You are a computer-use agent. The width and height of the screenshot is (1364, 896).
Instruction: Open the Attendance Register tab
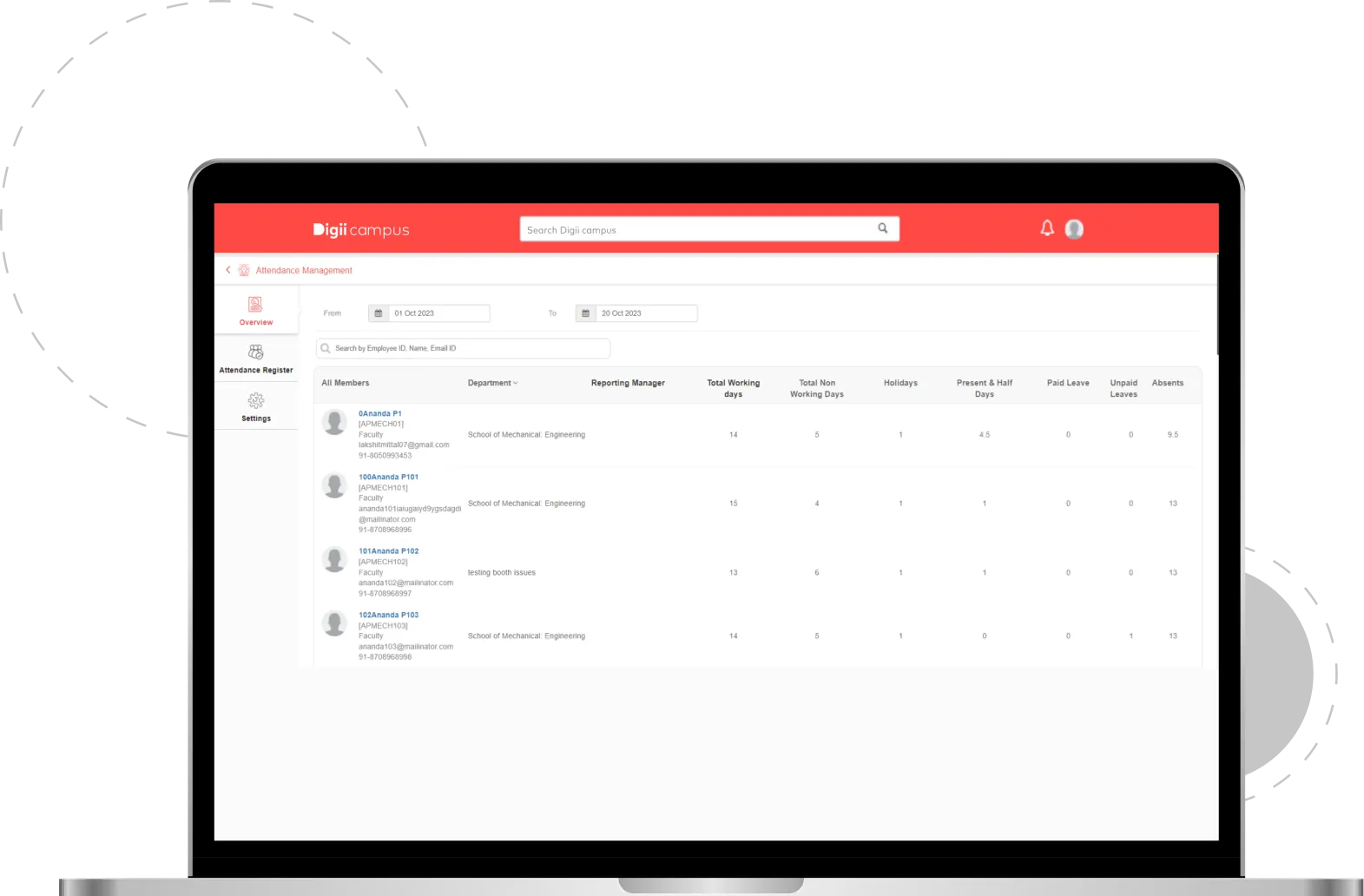tap(256, 359)
